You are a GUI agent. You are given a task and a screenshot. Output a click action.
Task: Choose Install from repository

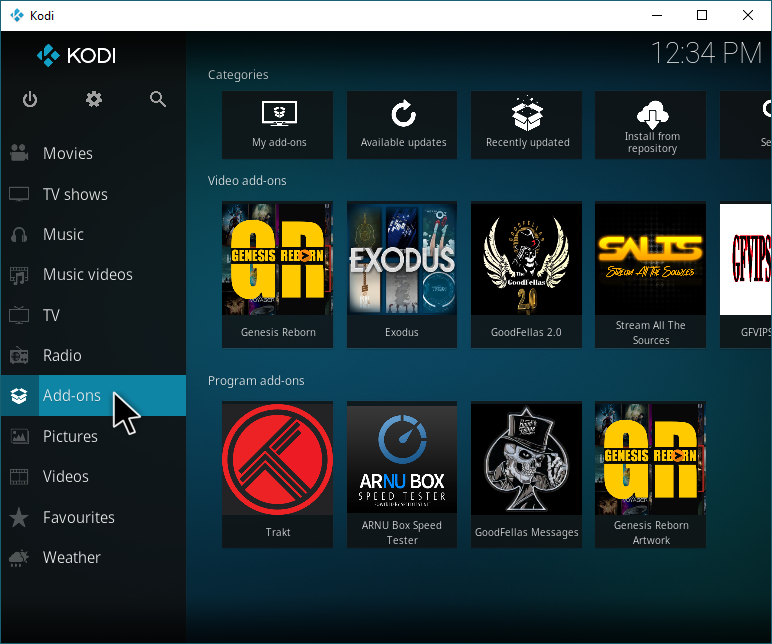650,125
